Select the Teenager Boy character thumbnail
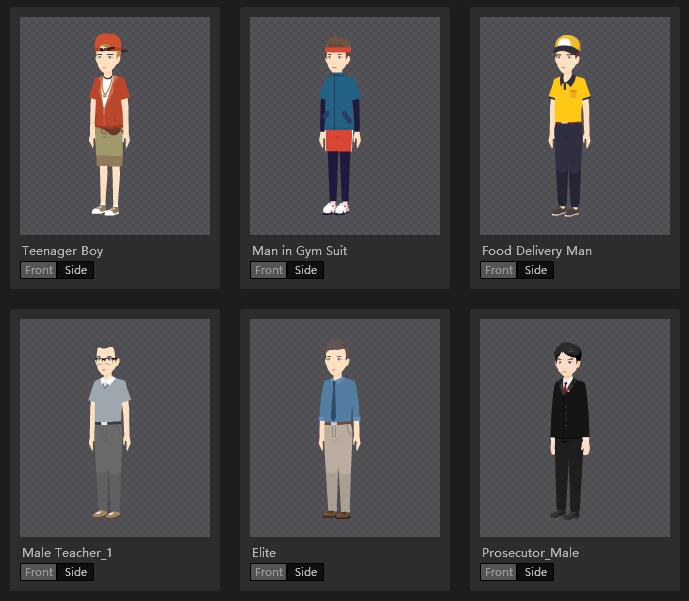Image resolution: width=689 pixels, height=601 pixels. (x=115, y=126)
